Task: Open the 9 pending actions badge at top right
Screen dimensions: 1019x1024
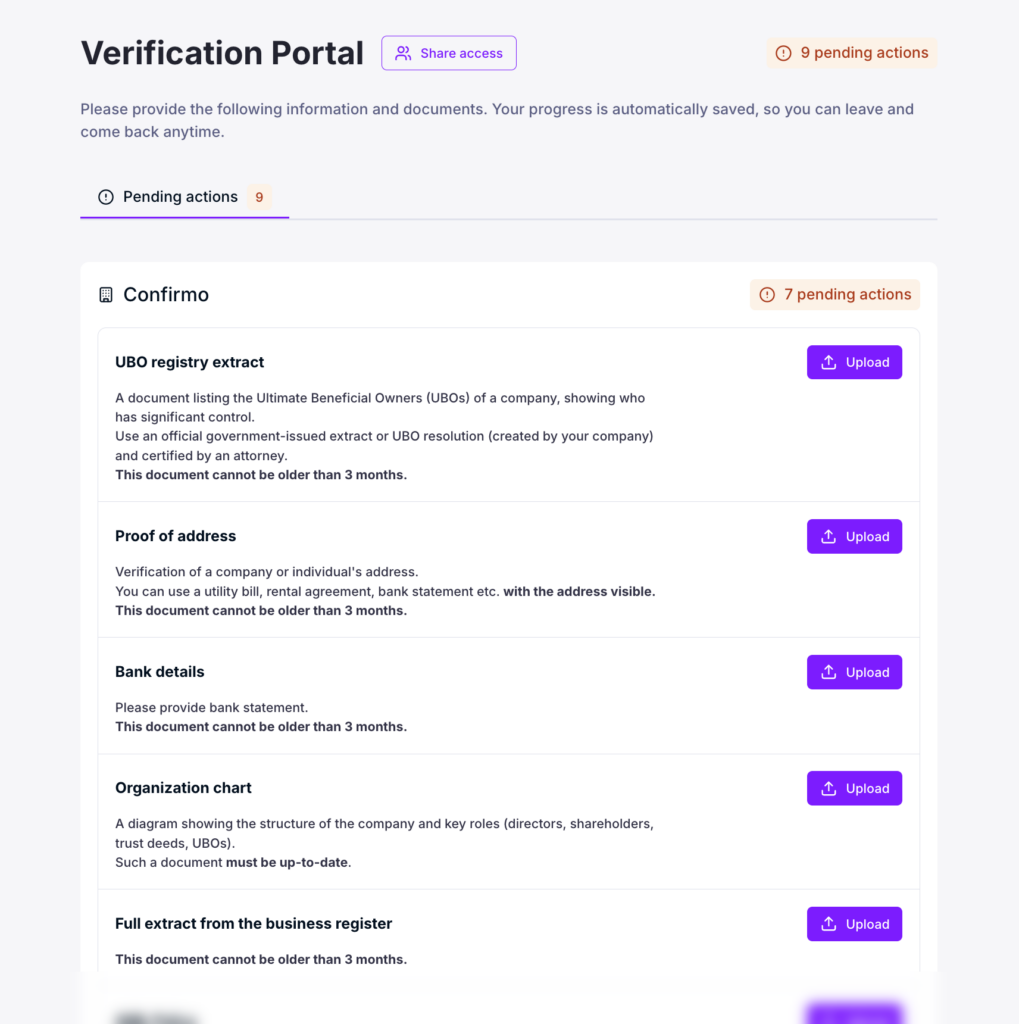Action: point(852,53)
